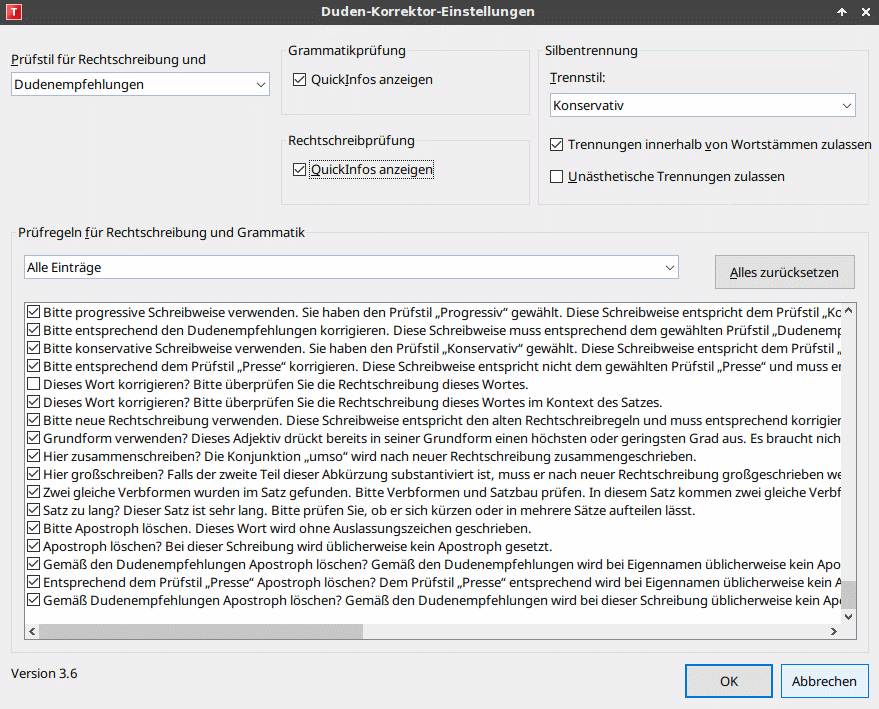The width and height of the screenshot is (879, 709).
Task: Click the vertical scrollbar thumb of rules list
Action: click(848, 595)
